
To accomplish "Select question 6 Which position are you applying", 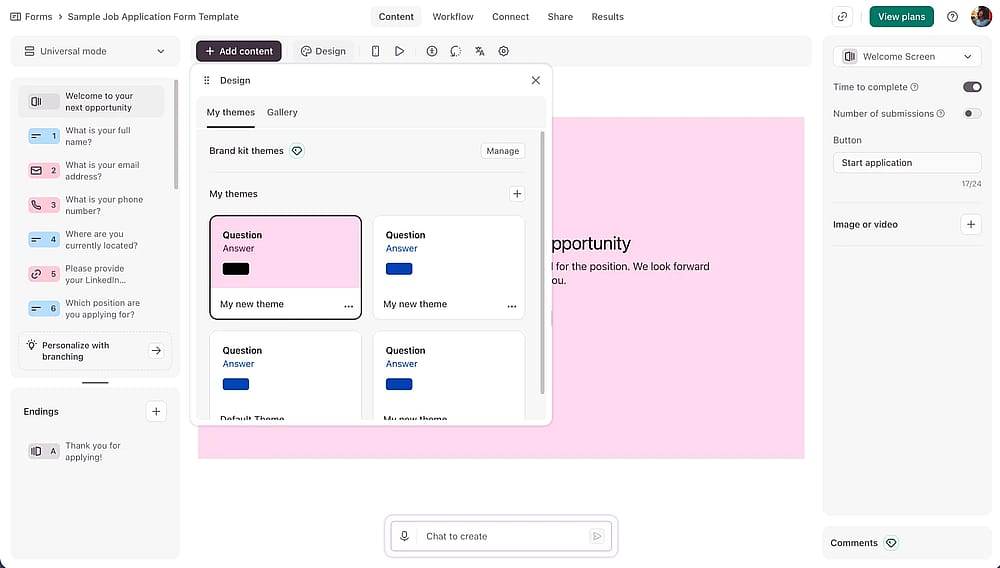I will pos(91,308).
